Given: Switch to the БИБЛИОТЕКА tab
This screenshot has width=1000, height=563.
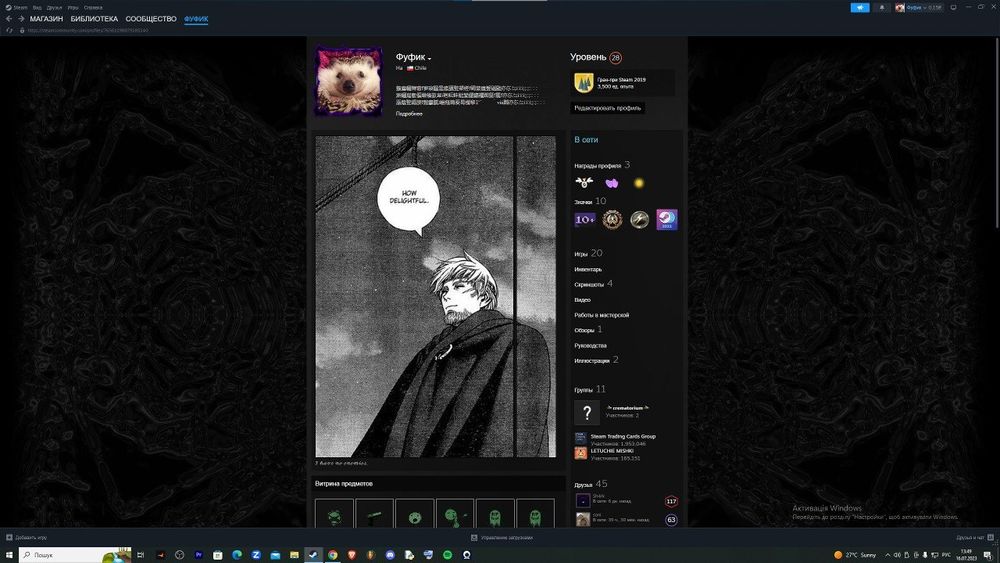Looking at the screenshot, I should pos(94,19).
